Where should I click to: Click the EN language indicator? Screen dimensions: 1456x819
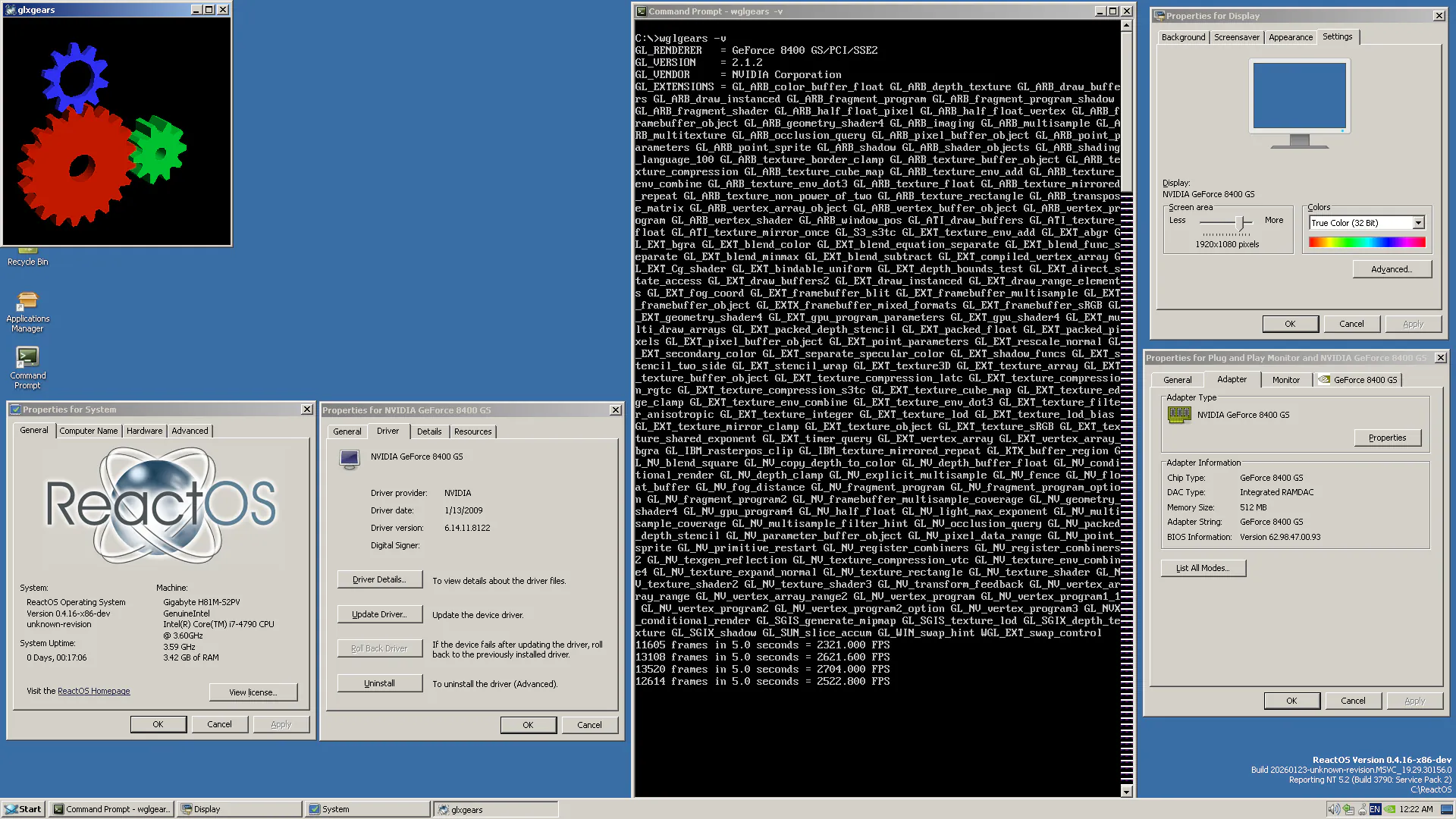[1375, 809]
